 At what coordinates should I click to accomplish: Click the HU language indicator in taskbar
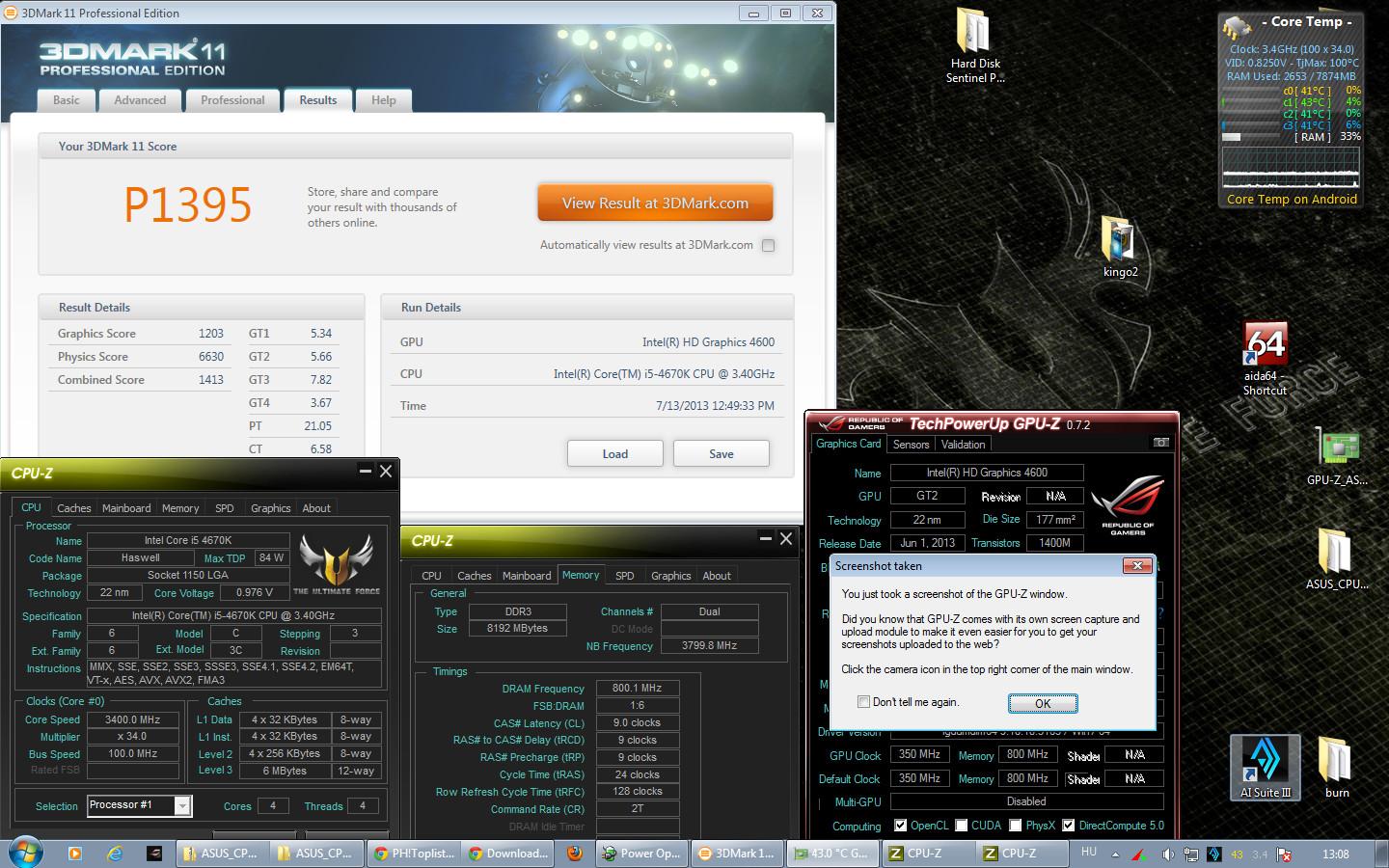1089,852
